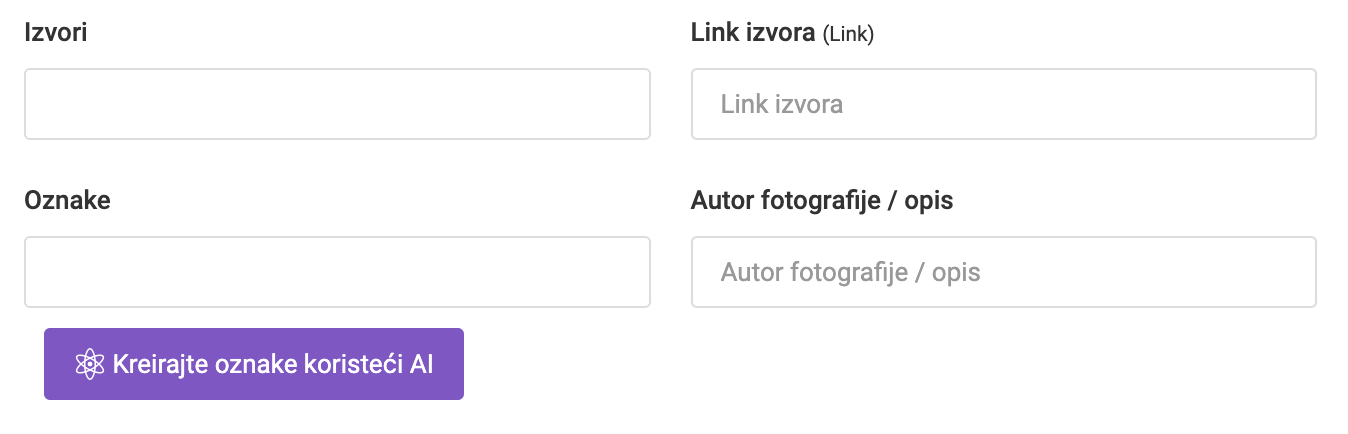1348x434 pixels.
Task: Click the Izvori field label
Action: click(x=55, y=33)
